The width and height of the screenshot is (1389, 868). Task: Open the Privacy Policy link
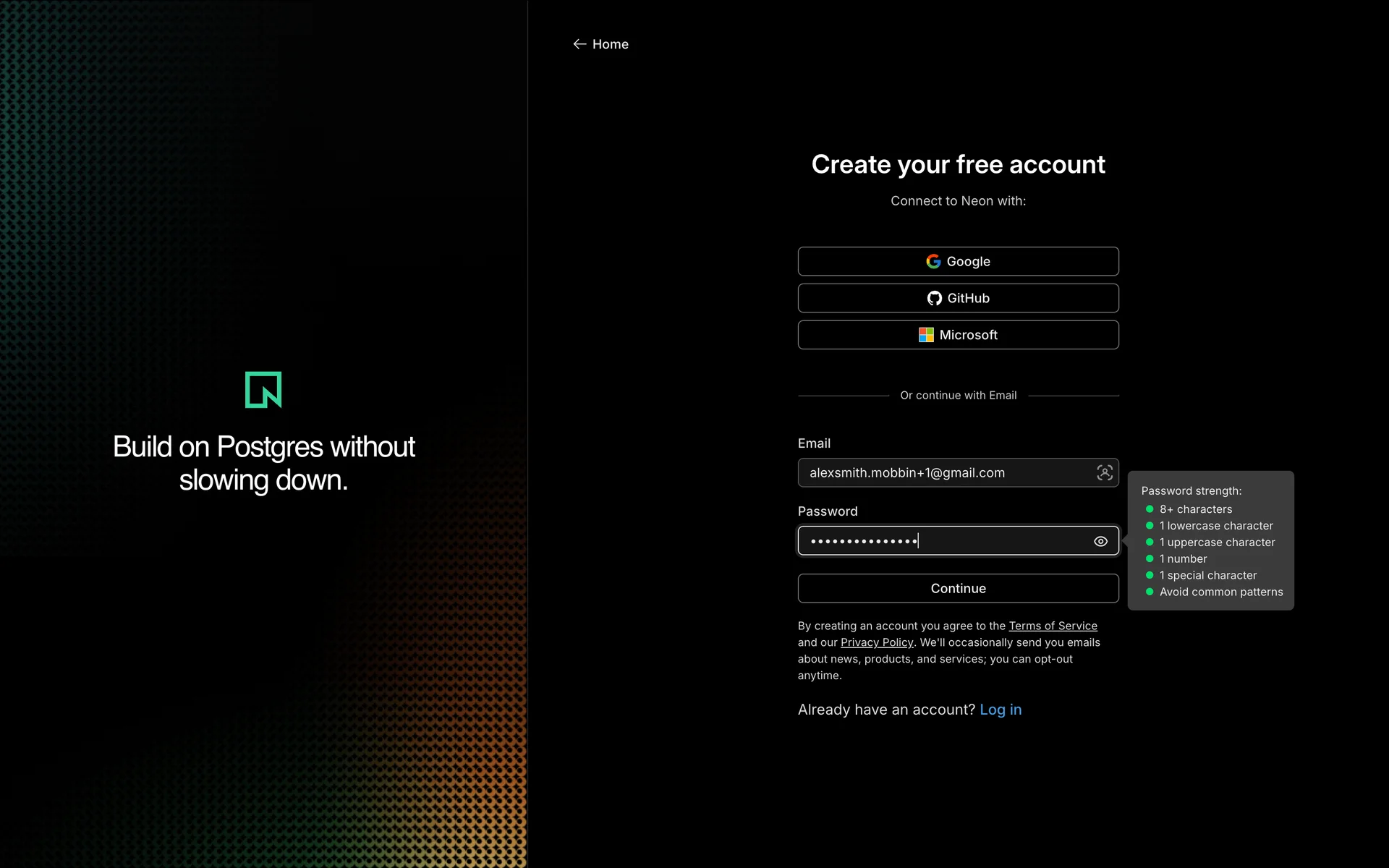tap(877, 642)
